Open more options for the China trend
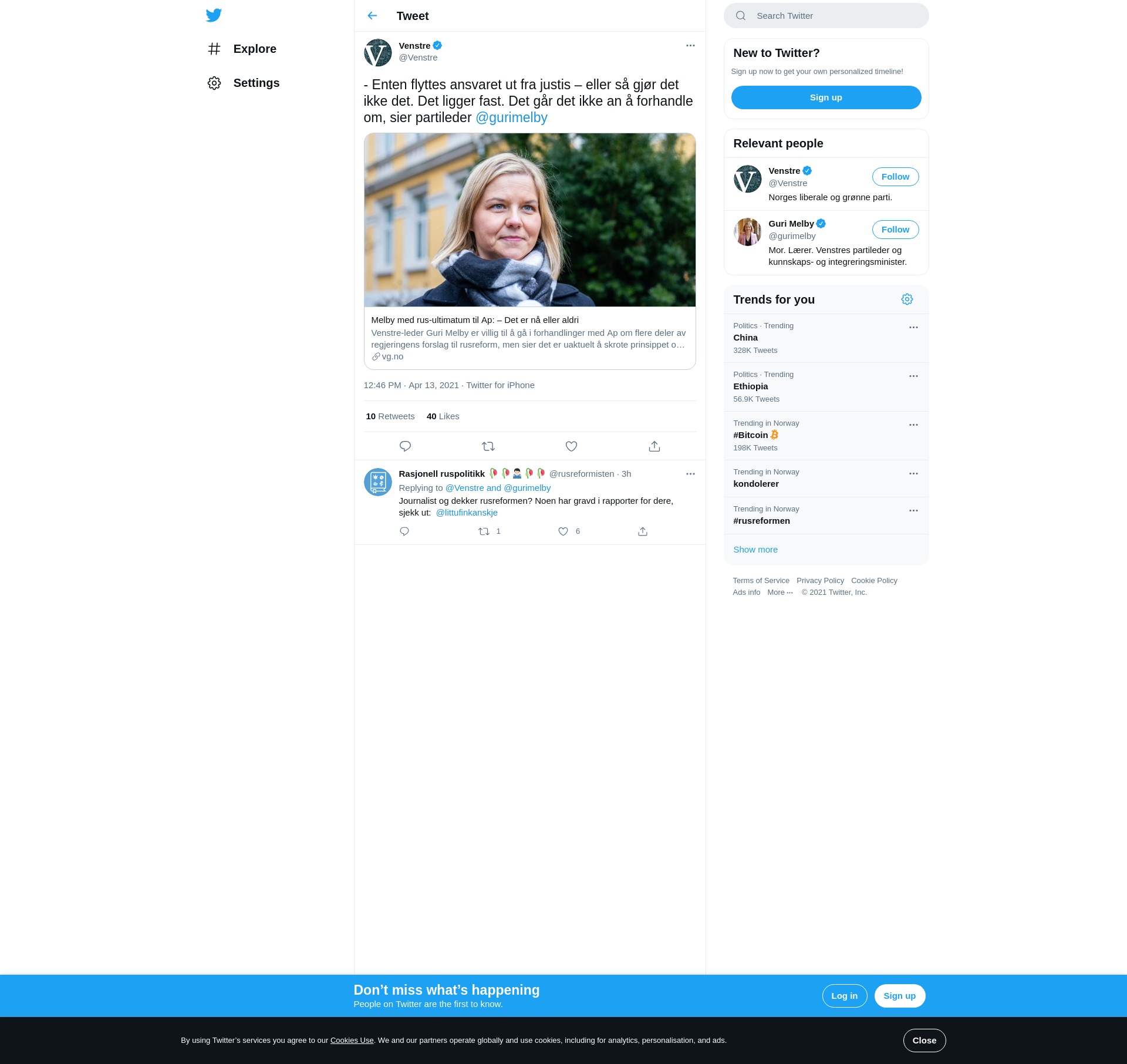This screenshot has height=1064, width=1127. click(x=913, y=328)
